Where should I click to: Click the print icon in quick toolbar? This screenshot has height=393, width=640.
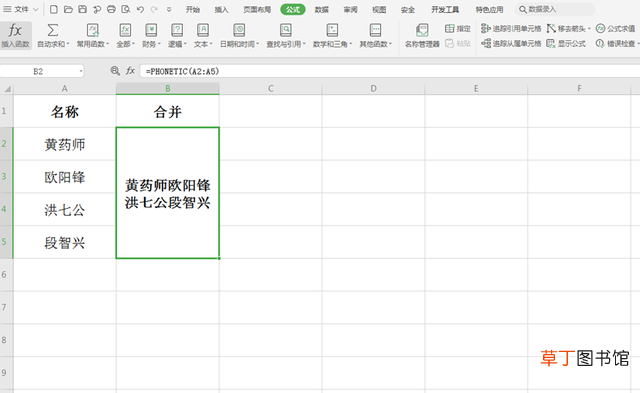click(x=111, y=9)
